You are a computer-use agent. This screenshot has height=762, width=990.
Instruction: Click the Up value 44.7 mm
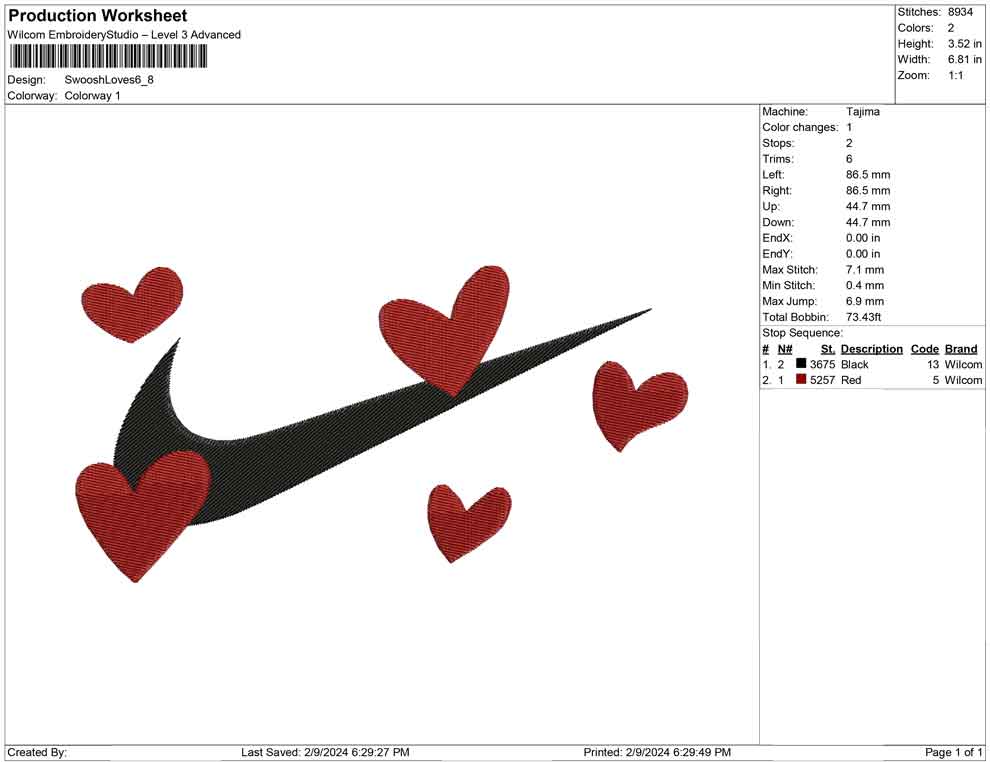[868, 206]
